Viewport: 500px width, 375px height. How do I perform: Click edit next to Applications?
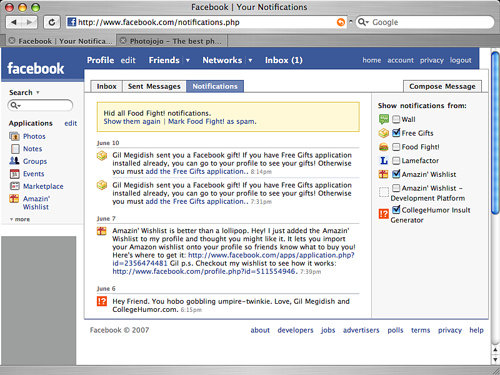point(71,123)
